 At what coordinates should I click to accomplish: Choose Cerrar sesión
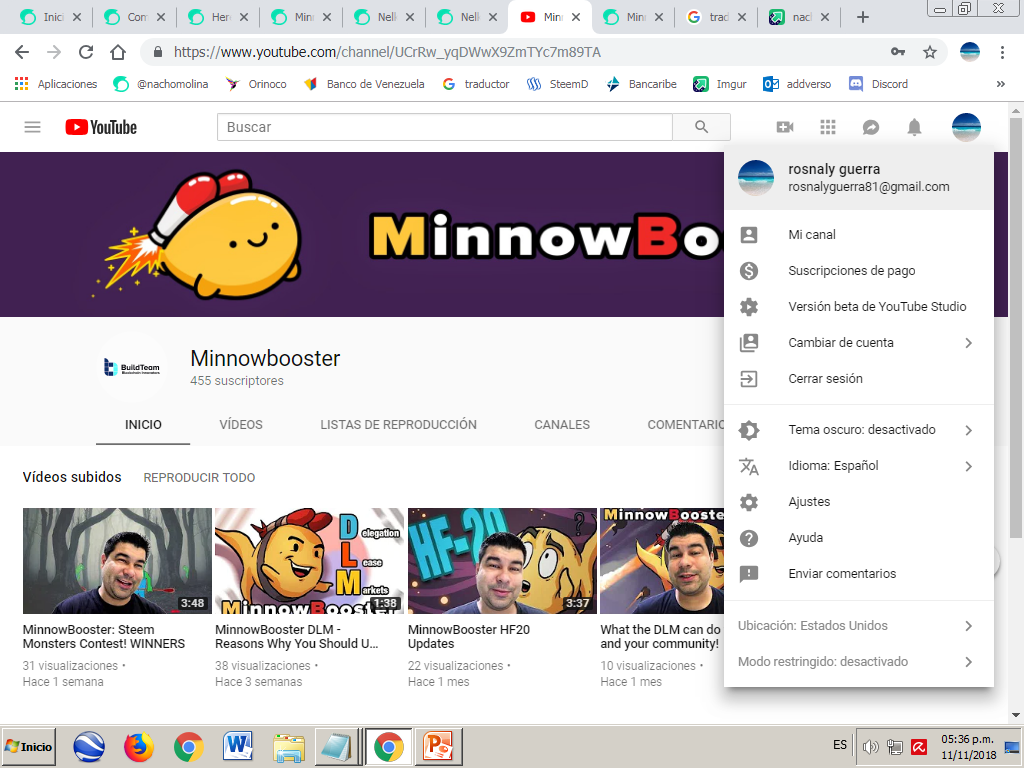(859, 379)
